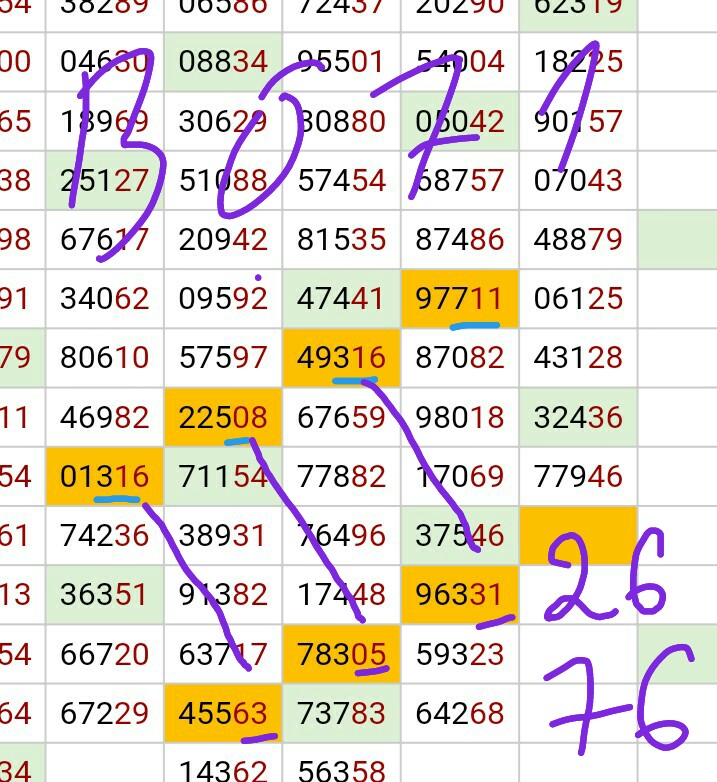Screen dimensions: 717x782
Task: Select cell showing 54004
Action: 460,62
